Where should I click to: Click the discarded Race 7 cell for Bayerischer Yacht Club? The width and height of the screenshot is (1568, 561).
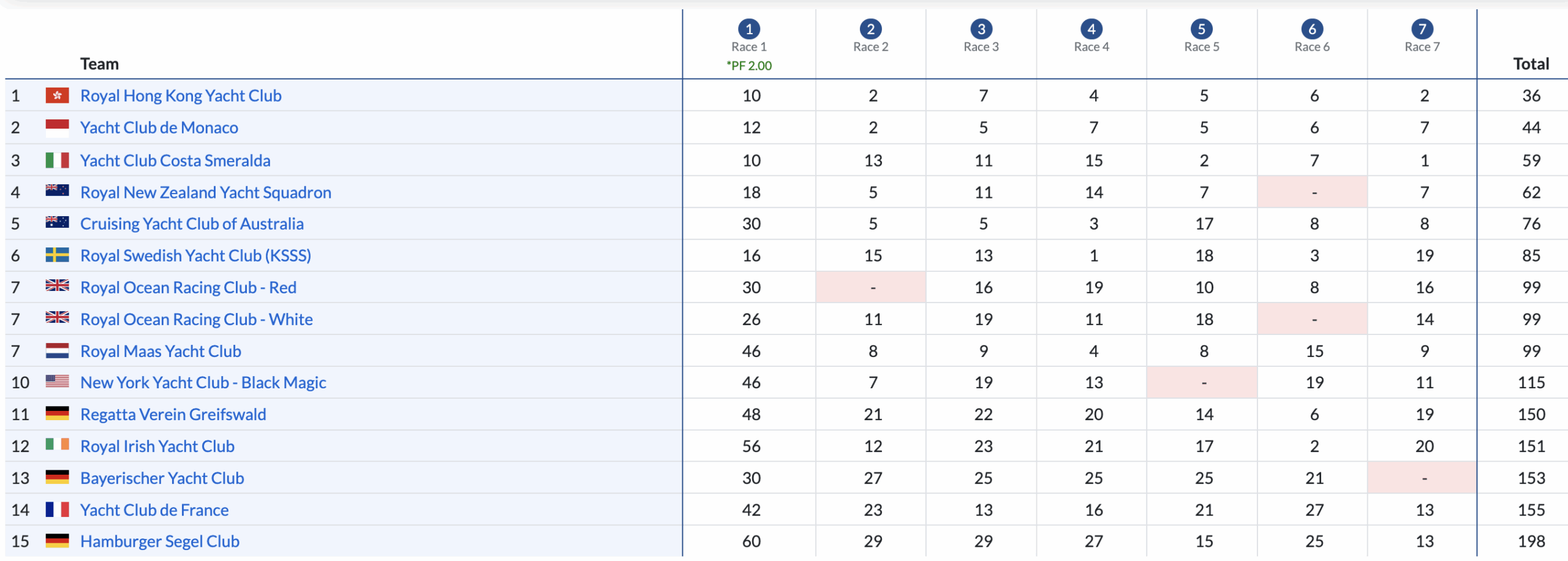tap(1422, 478)
